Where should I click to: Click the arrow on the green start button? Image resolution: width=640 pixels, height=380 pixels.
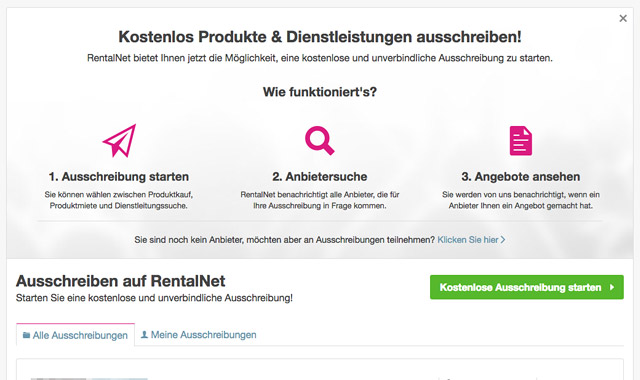(612, 287)
